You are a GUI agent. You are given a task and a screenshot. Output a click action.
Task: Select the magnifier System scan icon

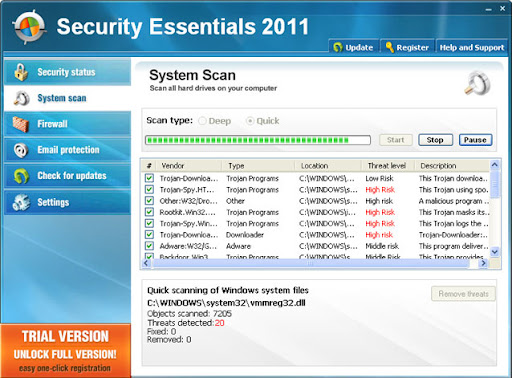pyautogui.click(x=21, y=98)
